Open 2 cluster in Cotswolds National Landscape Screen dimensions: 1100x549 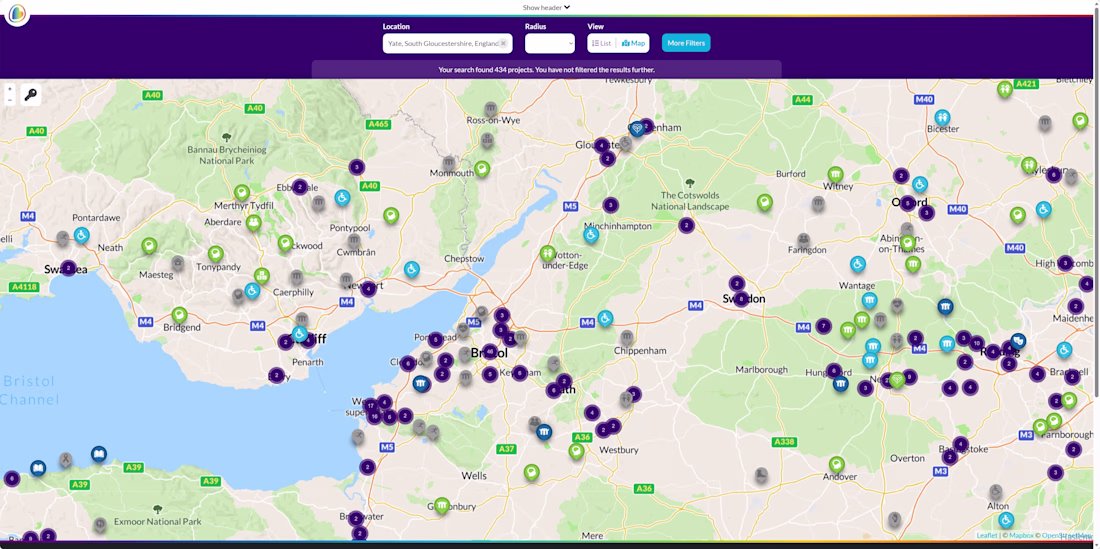click(687, 226)
